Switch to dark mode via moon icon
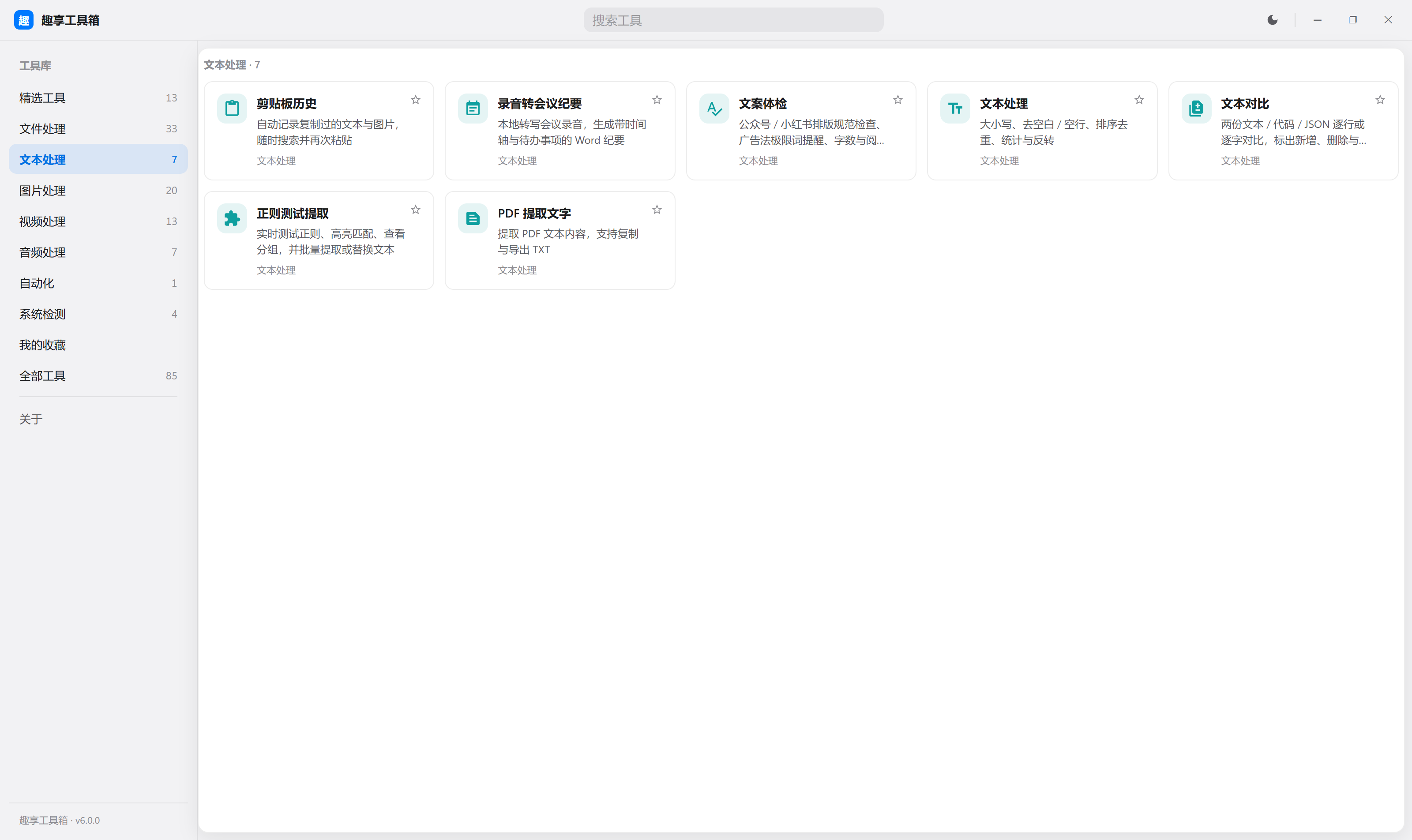This screenshot has width=1412, height=840. click(1272, 20)
